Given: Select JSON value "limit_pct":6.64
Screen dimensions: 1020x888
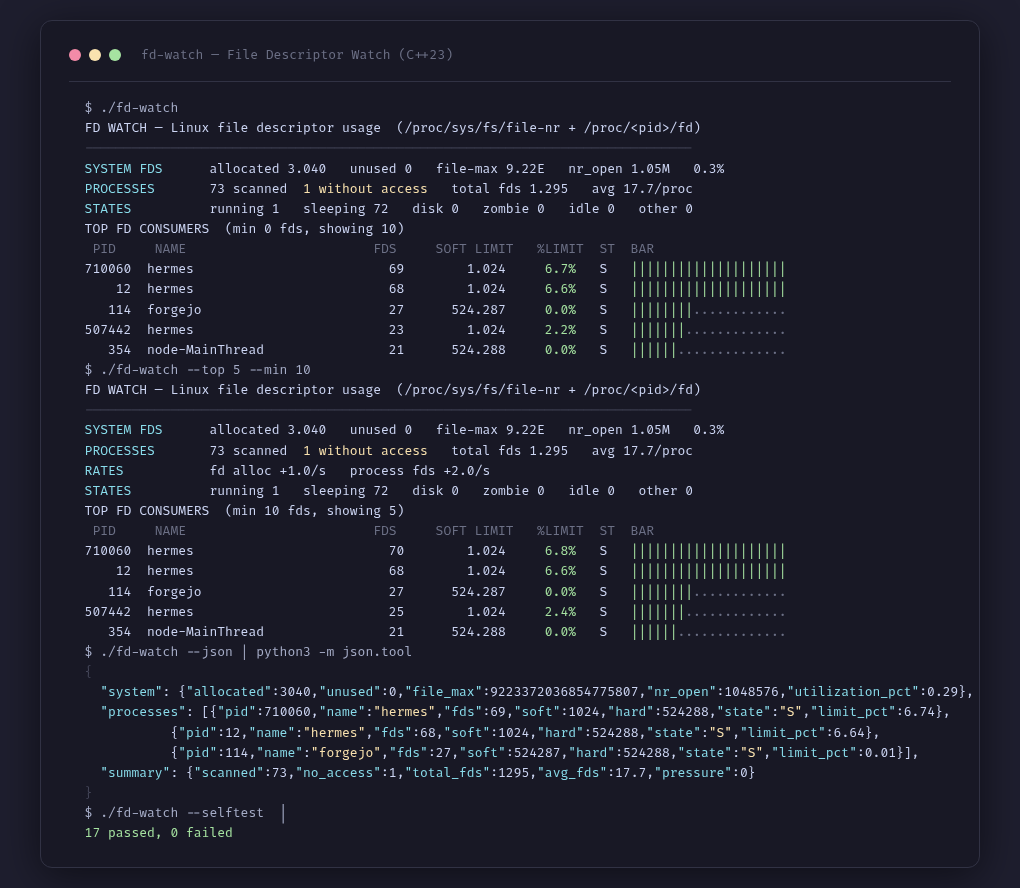Looking at the screenshot, I should 801,733.
